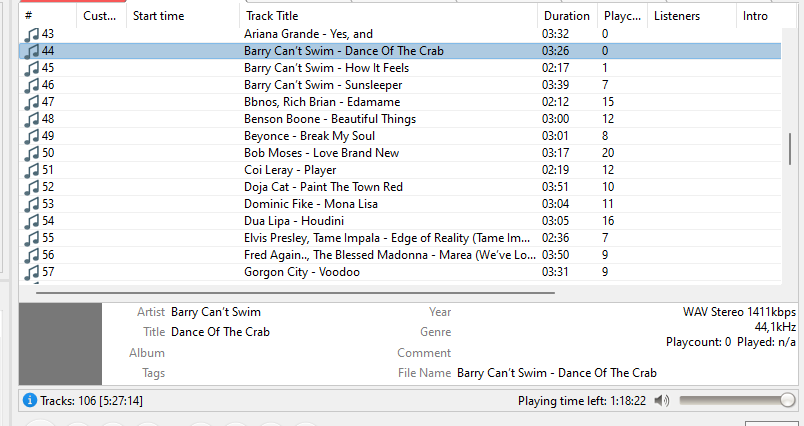This screenshot has height=426, width=804.
Task: Select Doja Cat - Paint The Town Red
Action: pyautogui.click(x=400, y=187)
